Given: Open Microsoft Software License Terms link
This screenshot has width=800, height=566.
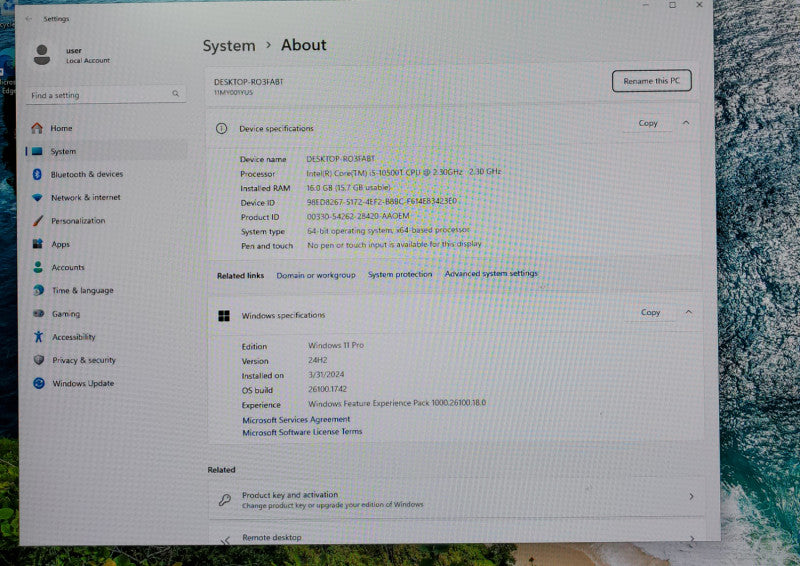Looking at the screenshot, I should point(302,432).
